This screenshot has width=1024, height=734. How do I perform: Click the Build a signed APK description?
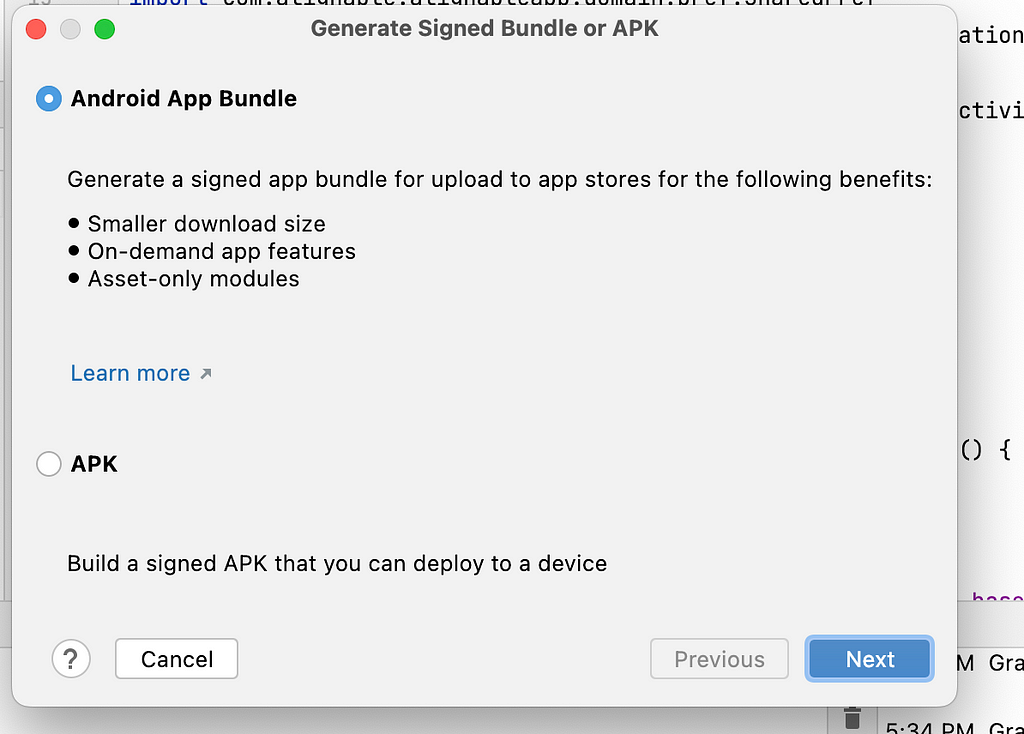tap(337, 564)
